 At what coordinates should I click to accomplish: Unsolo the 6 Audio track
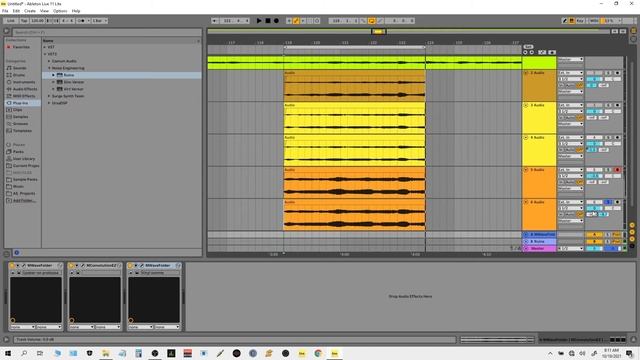tap(608, 202)
